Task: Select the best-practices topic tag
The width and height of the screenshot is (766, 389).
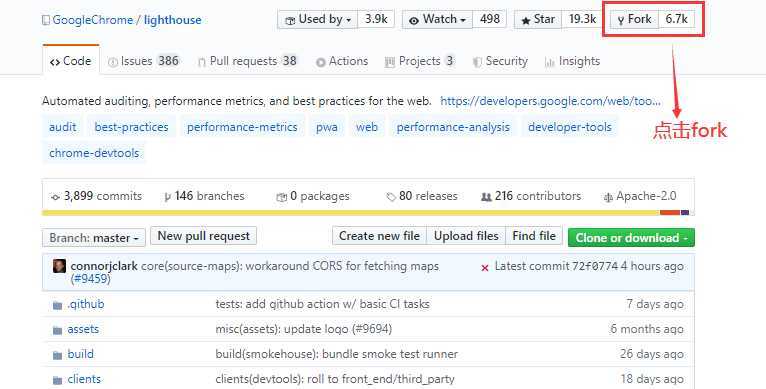Action: [x=131, y=127]
